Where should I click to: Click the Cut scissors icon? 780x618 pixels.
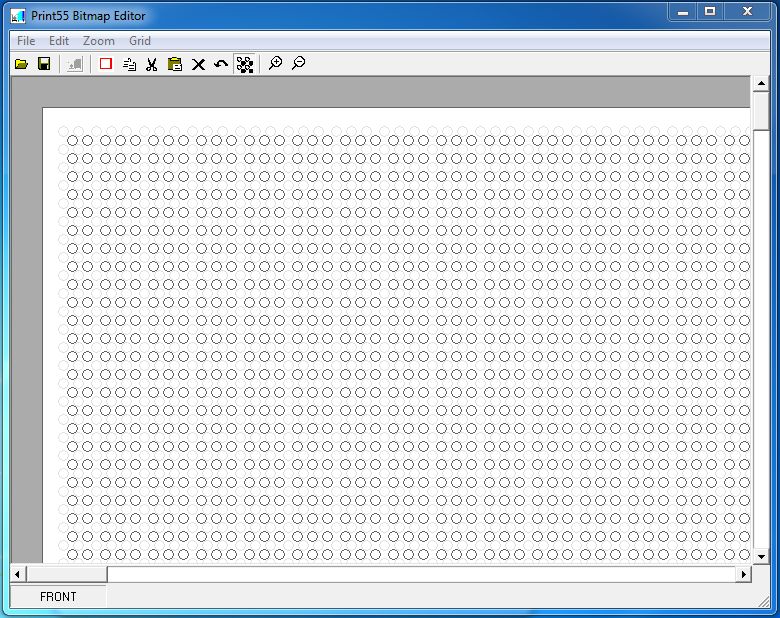[x=152, y=64]
